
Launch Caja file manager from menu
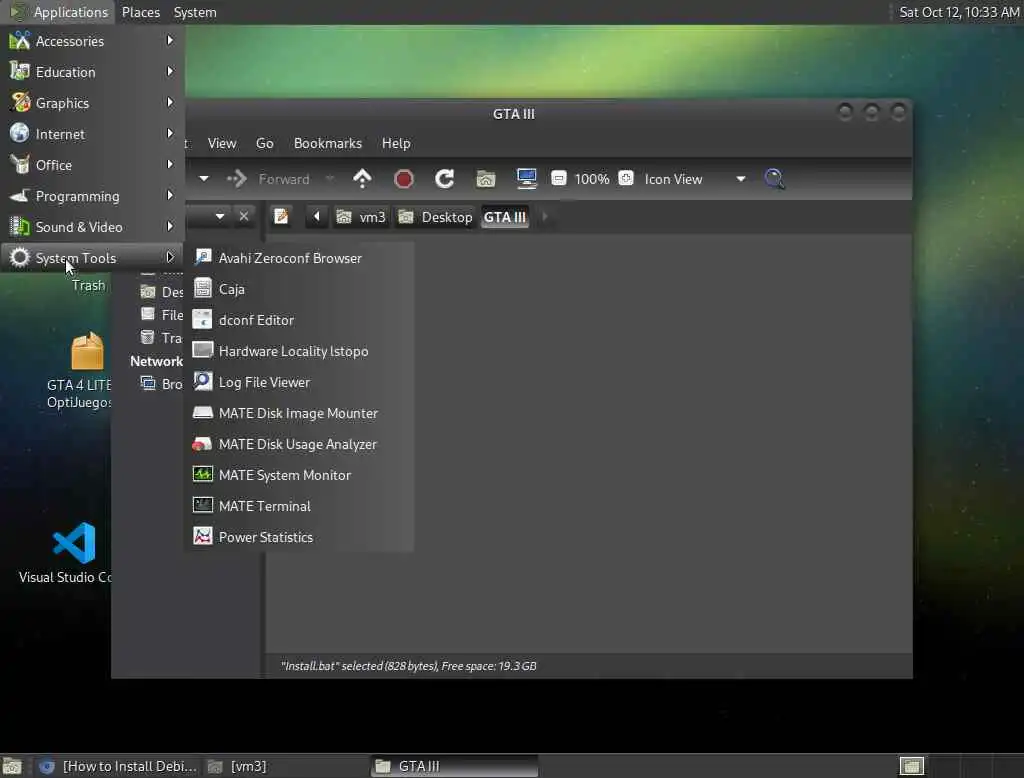pyautogui.click(x=300, y=289)
